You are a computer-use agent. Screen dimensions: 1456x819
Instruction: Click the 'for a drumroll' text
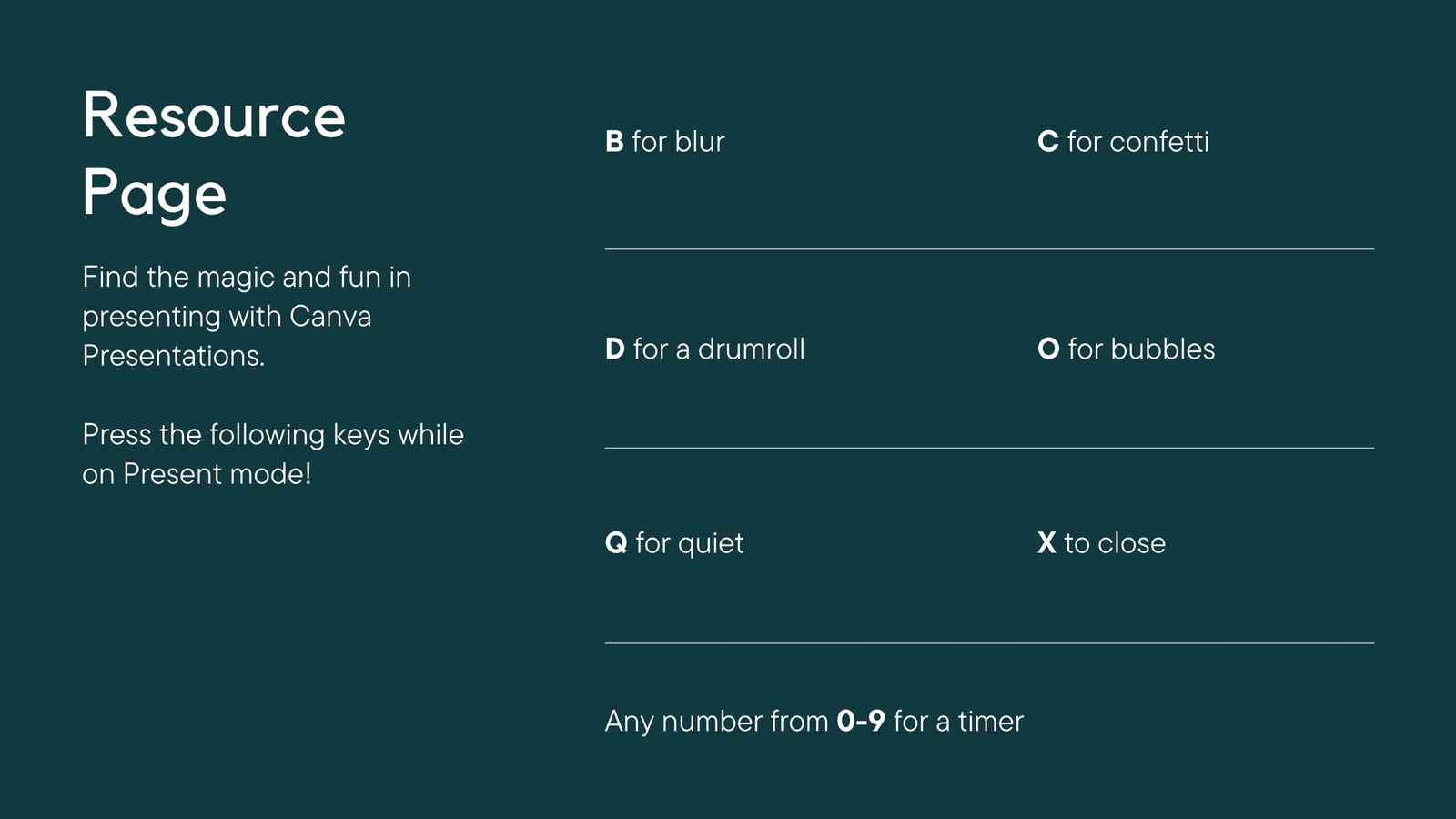pyautogui.click(x=719, y=349)
